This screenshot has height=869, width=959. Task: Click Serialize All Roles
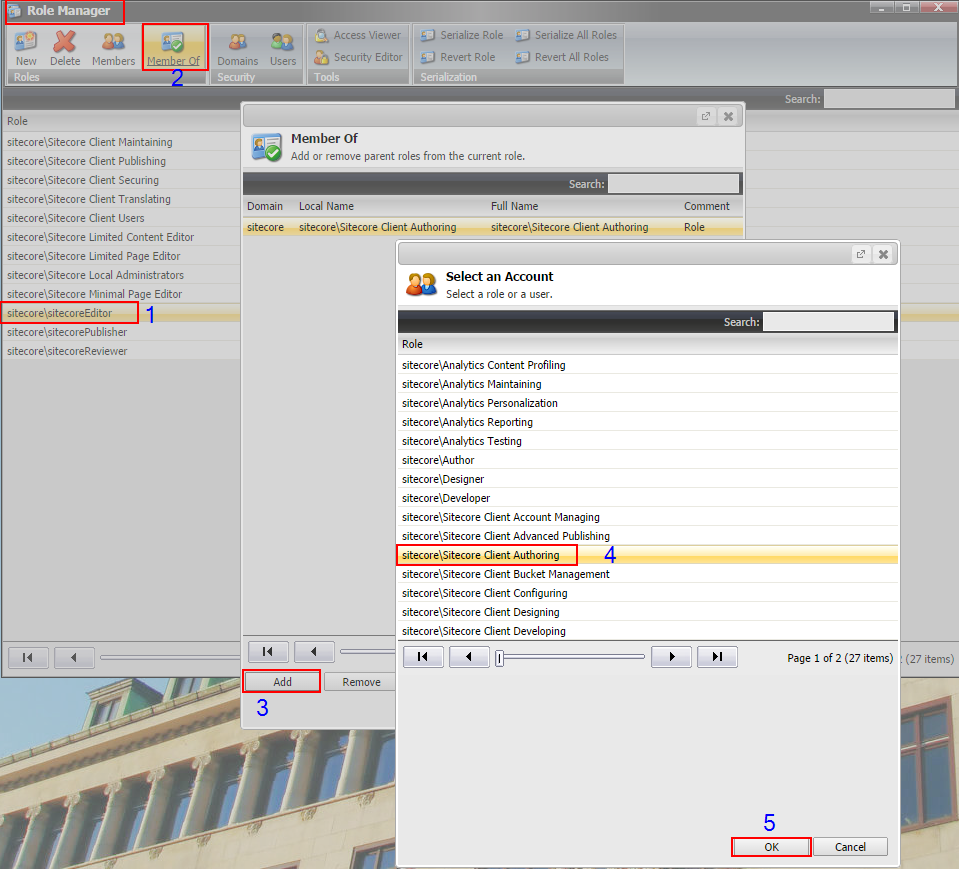pos(566,35)
